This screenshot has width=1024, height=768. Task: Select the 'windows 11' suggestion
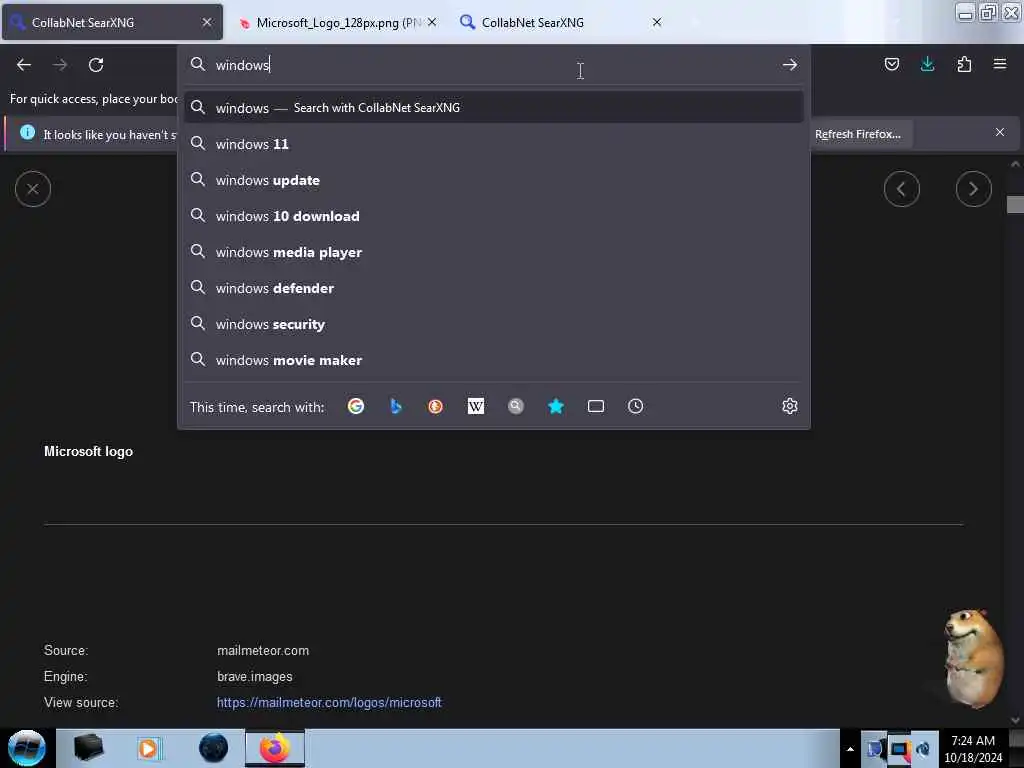[494, 144]
